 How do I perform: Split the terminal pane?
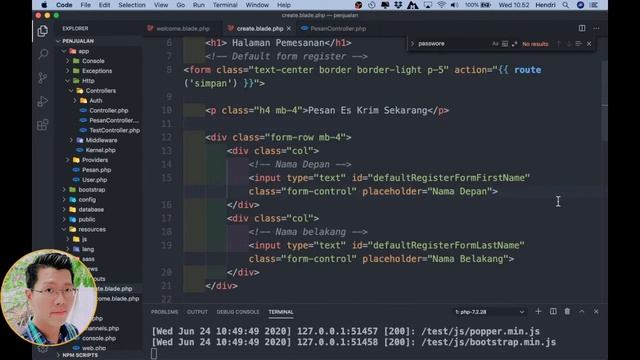[x=553, y=311]
